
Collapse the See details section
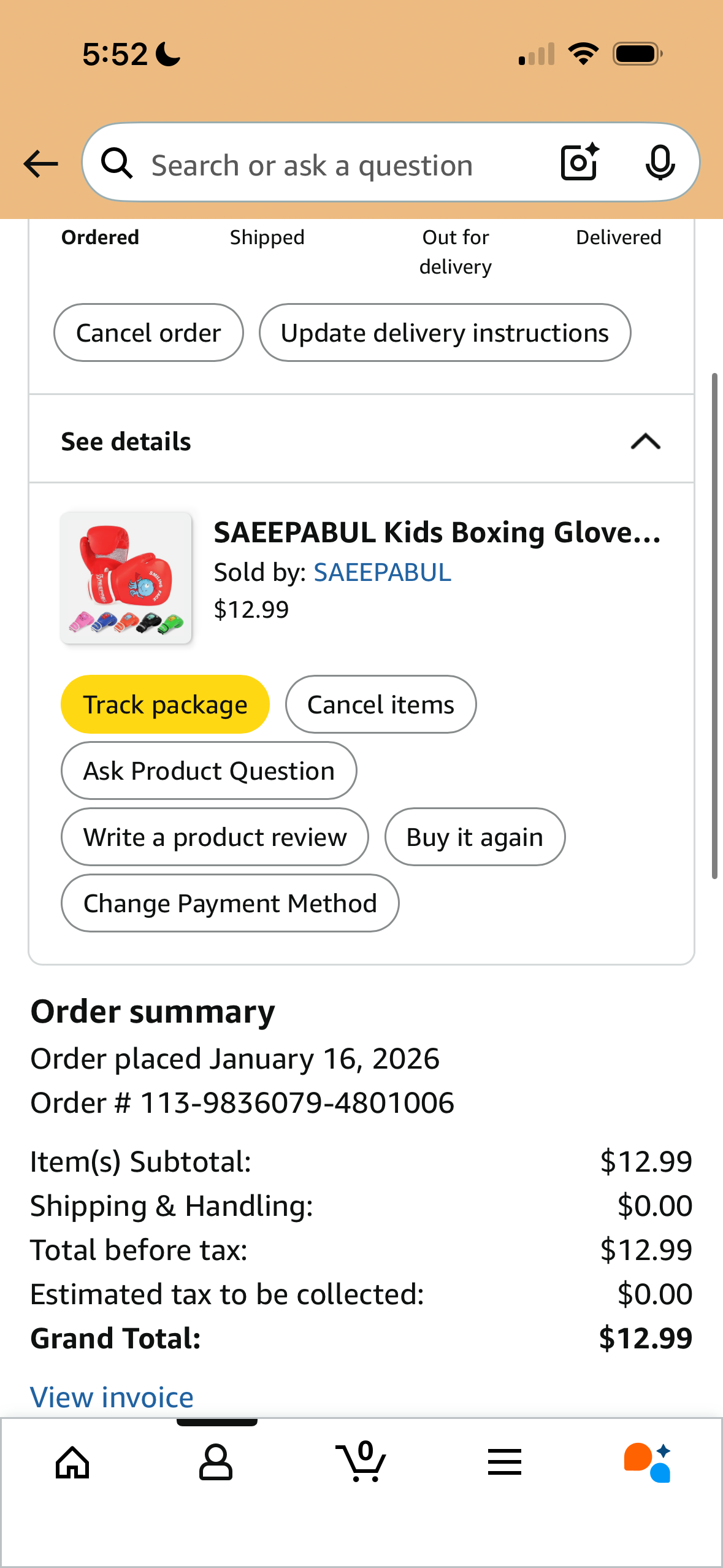click(645, 442)
